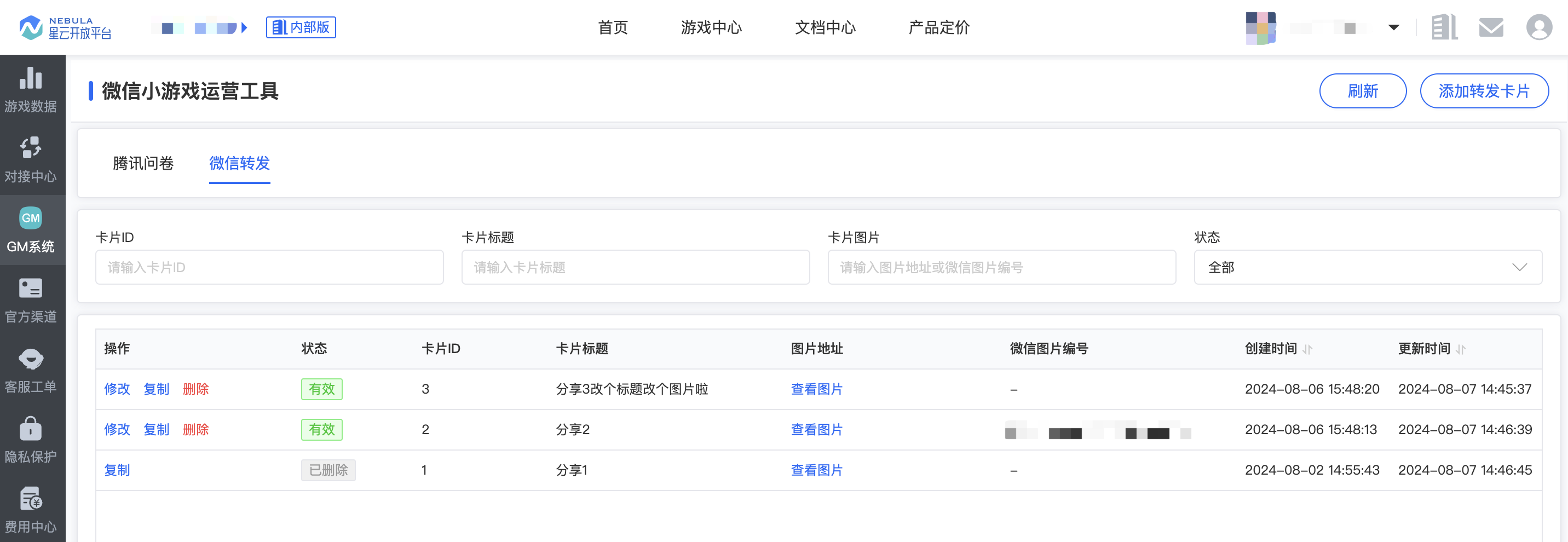This screenshot has width=1568, height=542.
Task: Open 产品定价 in top navigation
Action: point(938,27)
